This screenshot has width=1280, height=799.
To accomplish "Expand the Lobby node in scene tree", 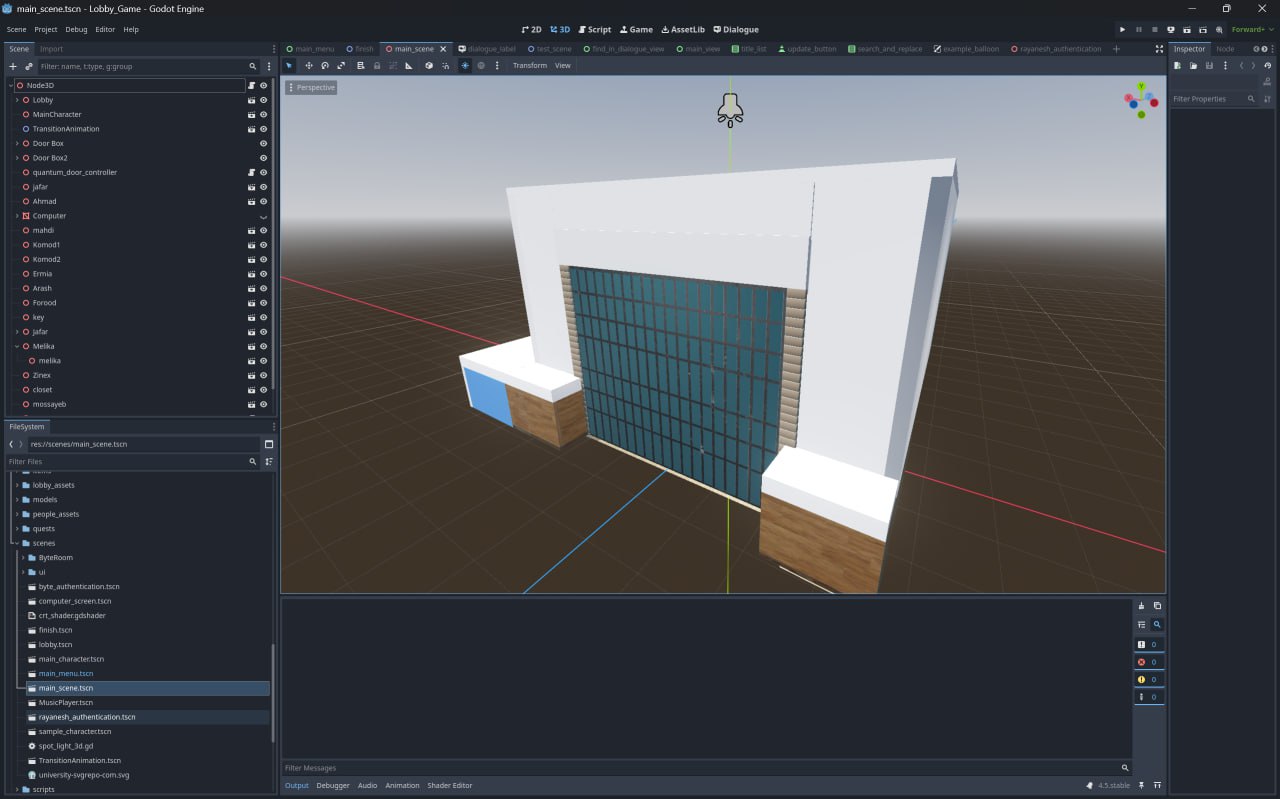I will [17, 100].
